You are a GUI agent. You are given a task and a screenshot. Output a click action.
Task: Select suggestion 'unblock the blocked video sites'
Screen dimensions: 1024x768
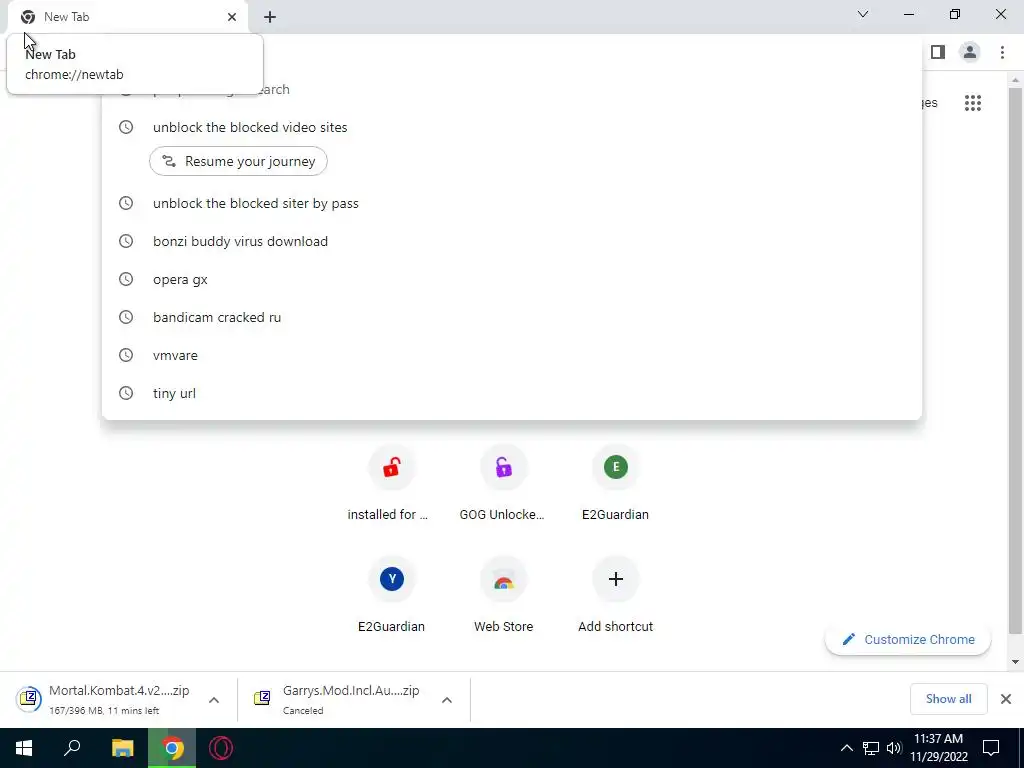[x=511, y=127]
